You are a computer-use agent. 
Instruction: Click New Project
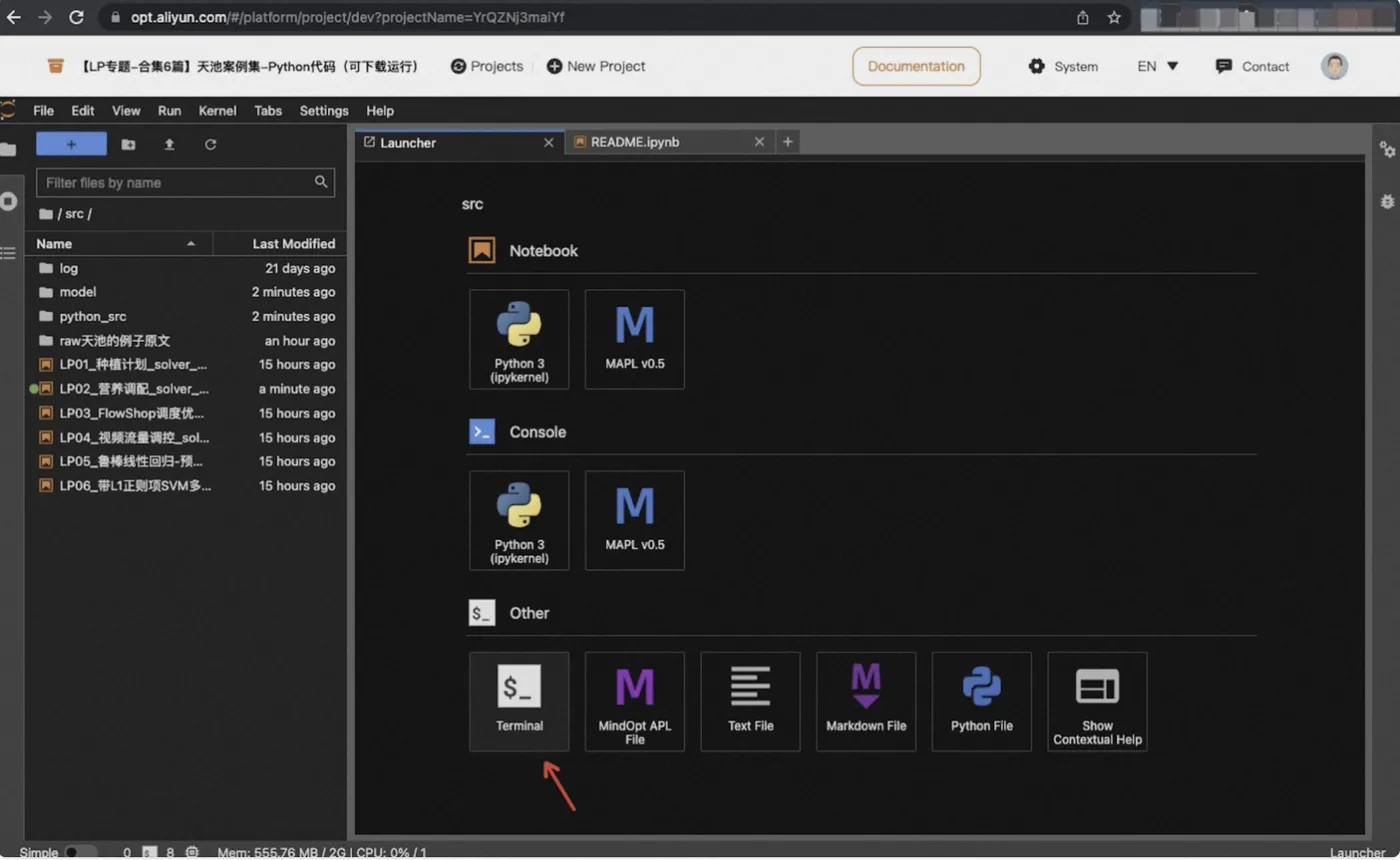point(596,66)
